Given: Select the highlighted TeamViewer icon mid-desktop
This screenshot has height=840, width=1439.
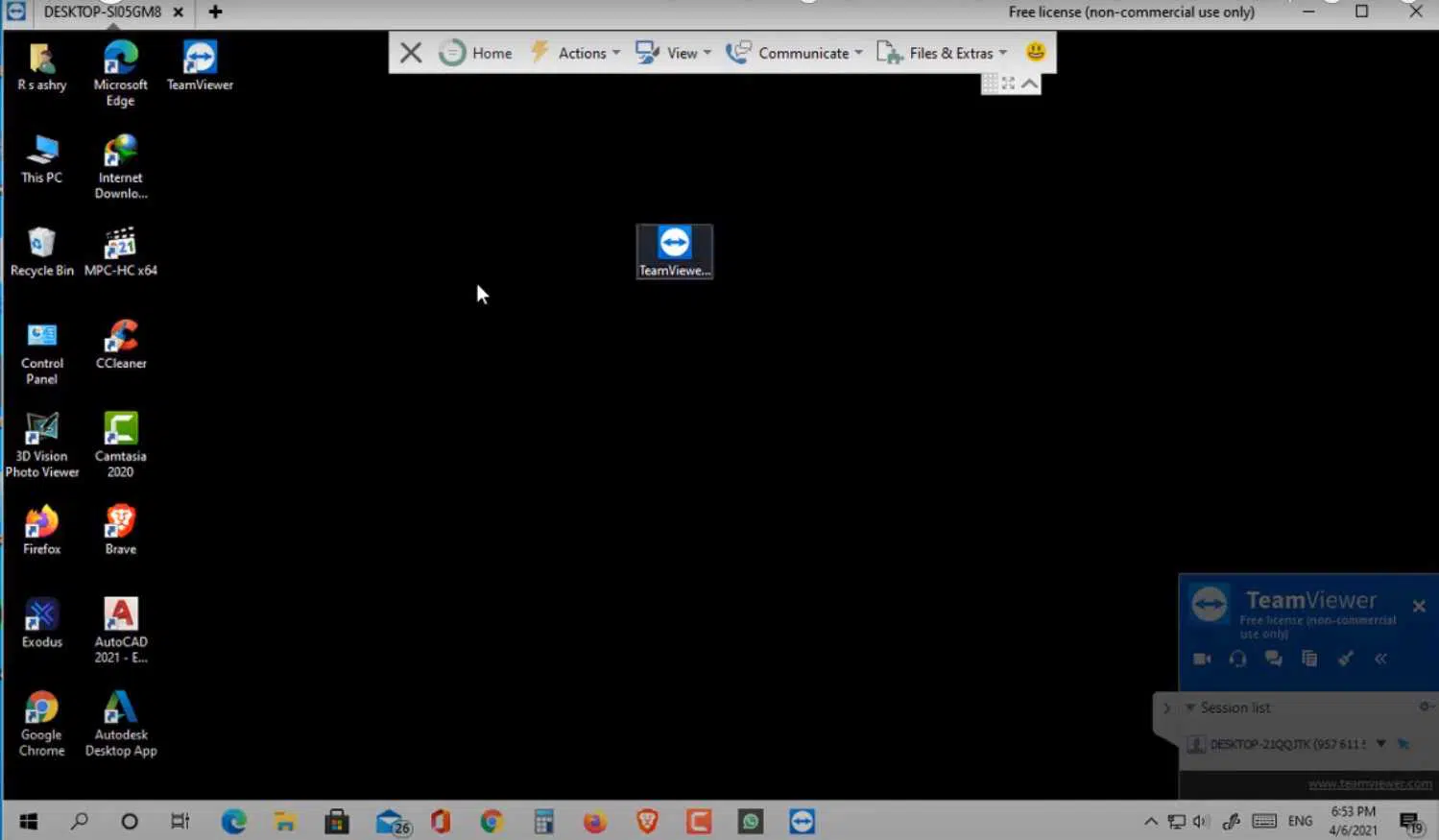Looking at the screenshot, I should coord(675,252).
